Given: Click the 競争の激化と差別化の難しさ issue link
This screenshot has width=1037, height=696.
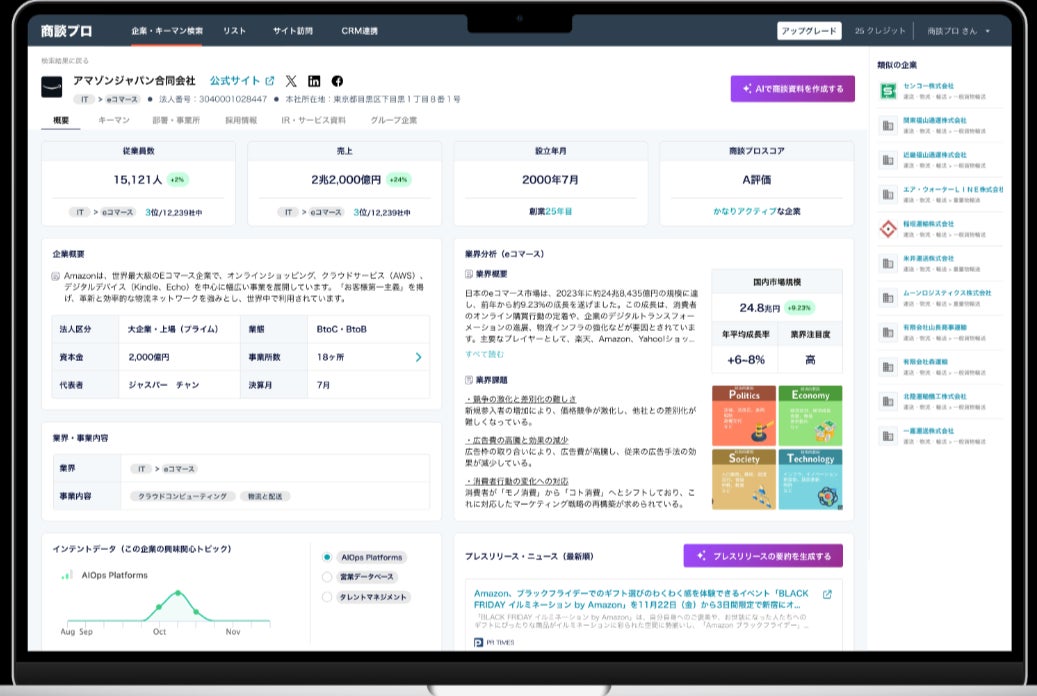Looking at the screenshot, I should click(x=520, y=399).
